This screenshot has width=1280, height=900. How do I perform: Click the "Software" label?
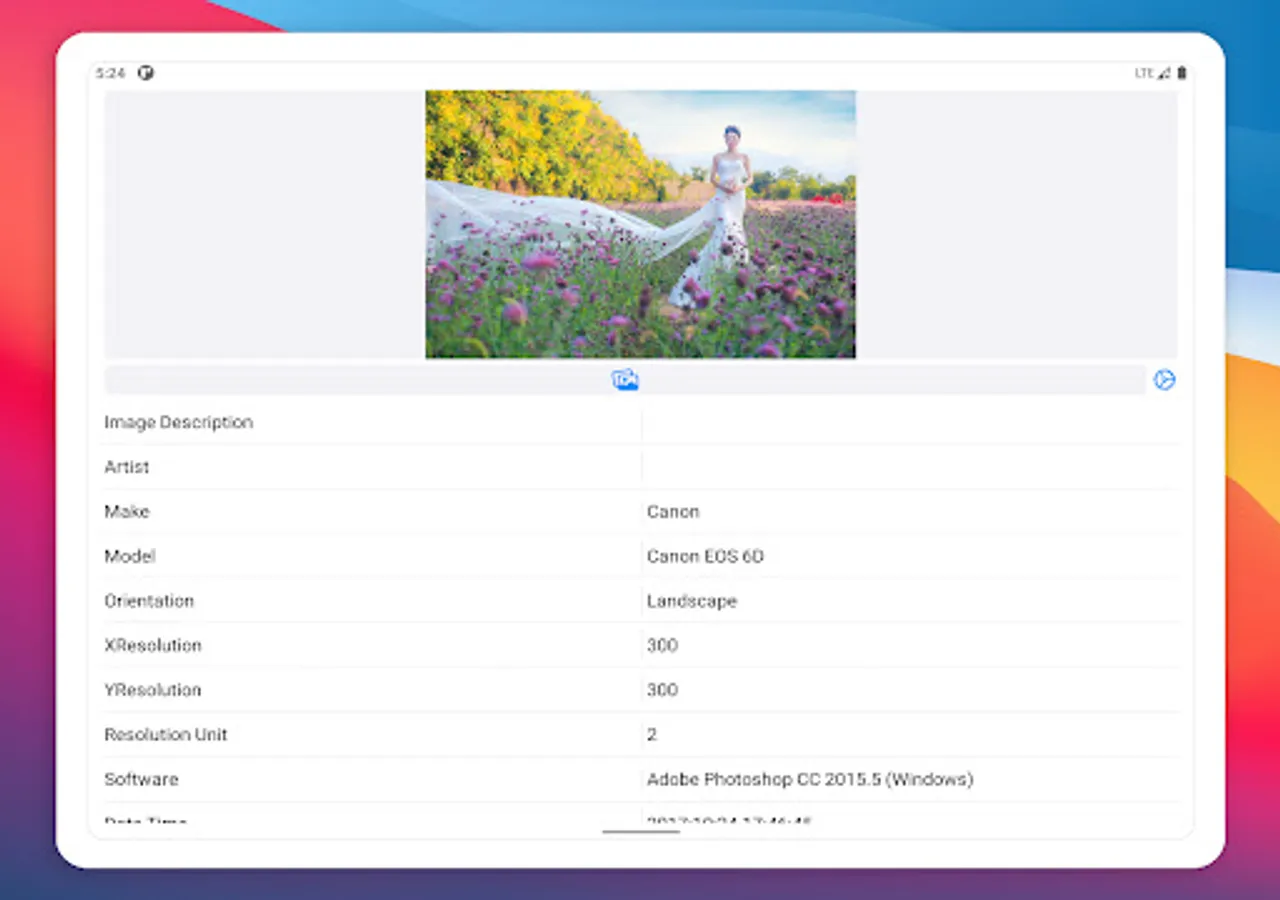(142, 779)
